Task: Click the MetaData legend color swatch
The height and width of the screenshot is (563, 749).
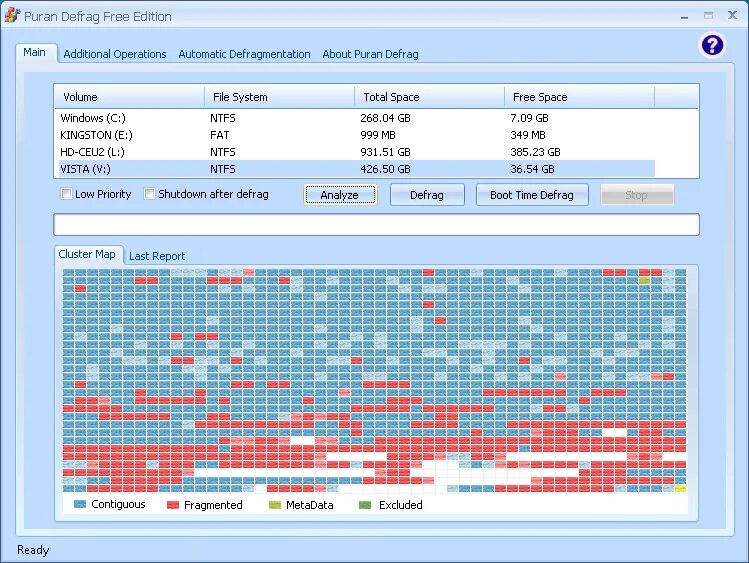Action: (275, 505)
